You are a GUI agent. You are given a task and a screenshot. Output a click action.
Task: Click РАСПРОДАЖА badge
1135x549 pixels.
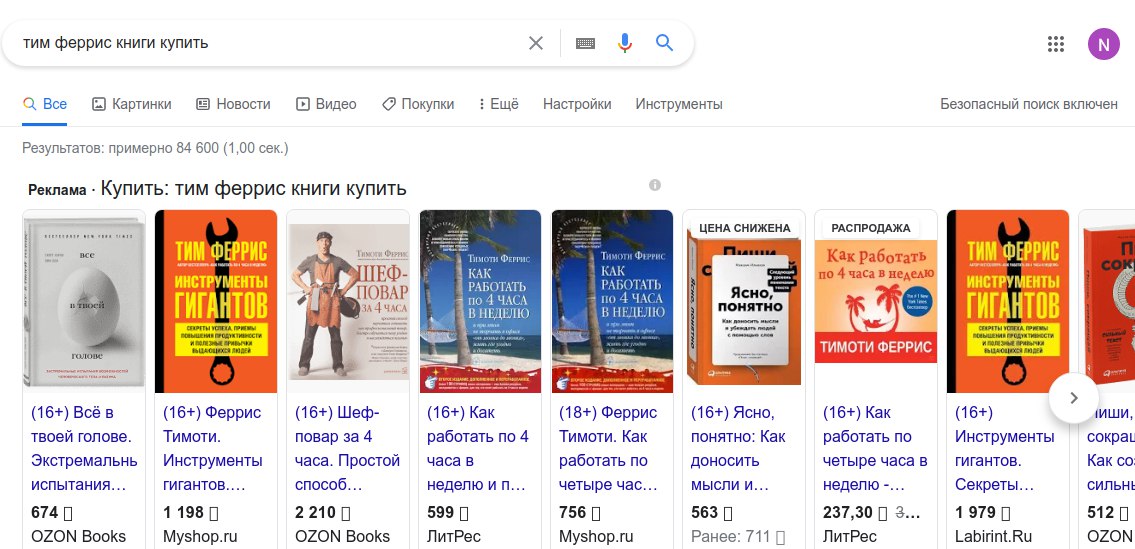[871, 227]
